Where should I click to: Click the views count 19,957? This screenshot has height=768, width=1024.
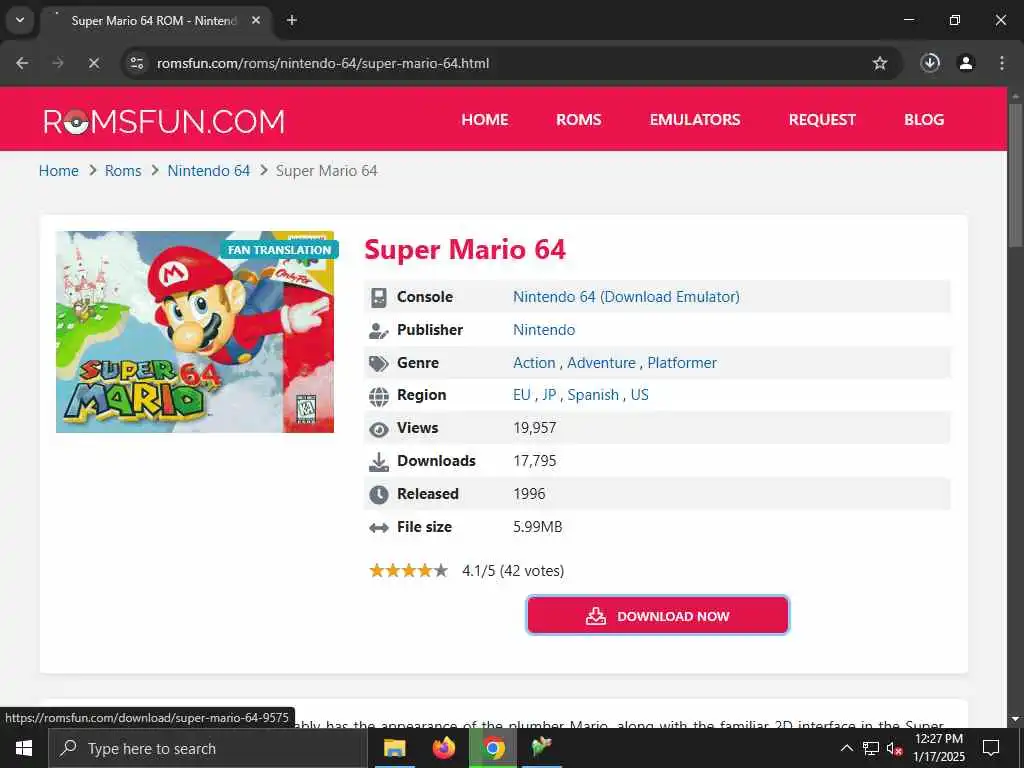534,428
